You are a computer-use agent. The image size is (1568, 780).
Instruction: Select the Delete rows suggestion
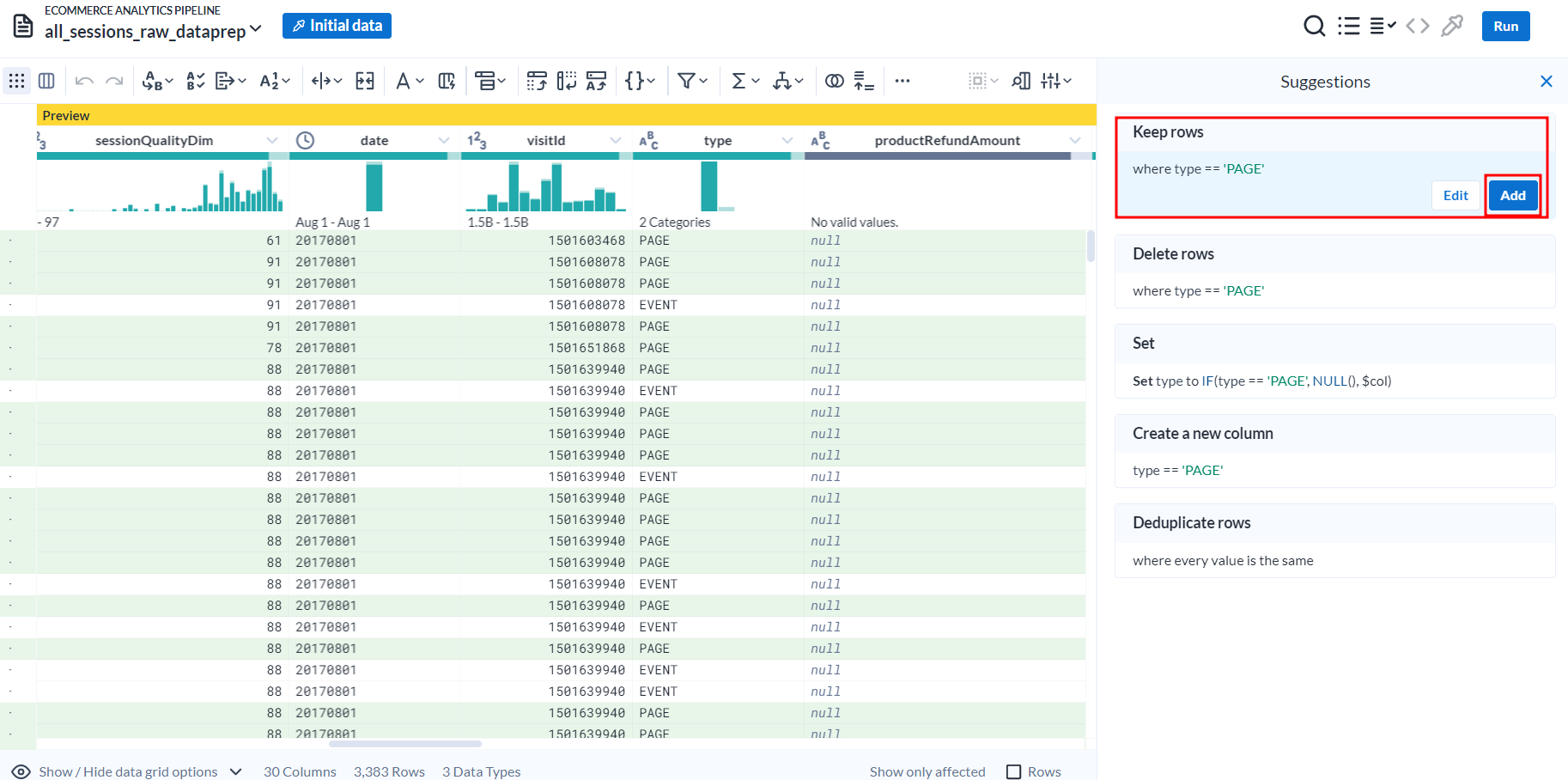coord(1334,271)
